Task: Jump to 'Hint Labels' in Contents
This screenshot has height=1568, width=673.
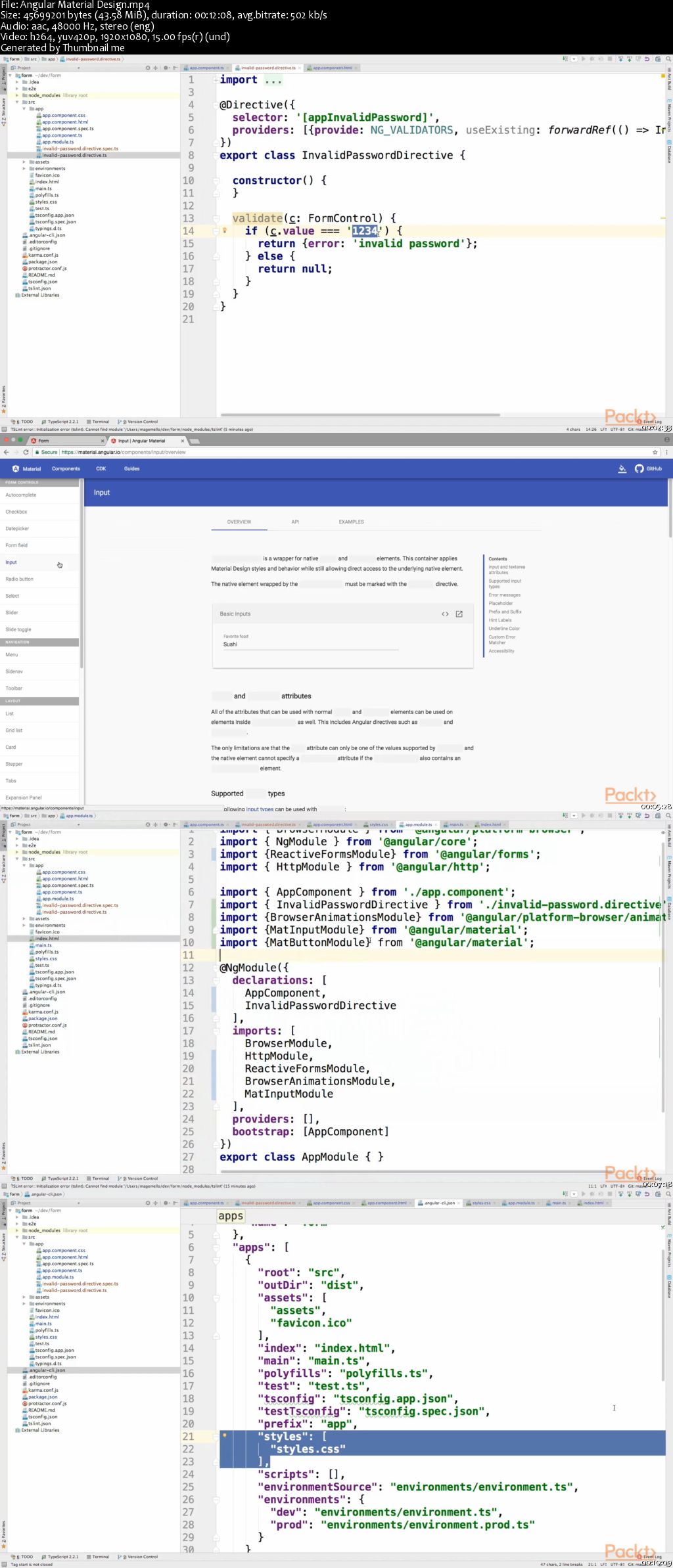Action: [500, 620]
